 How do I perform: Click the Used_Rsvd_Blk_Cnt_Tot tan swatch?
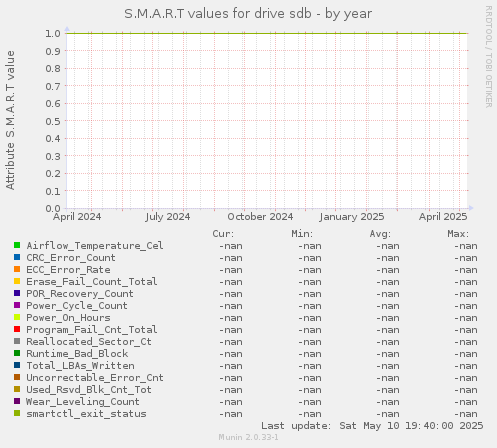[x=17, y=389]
